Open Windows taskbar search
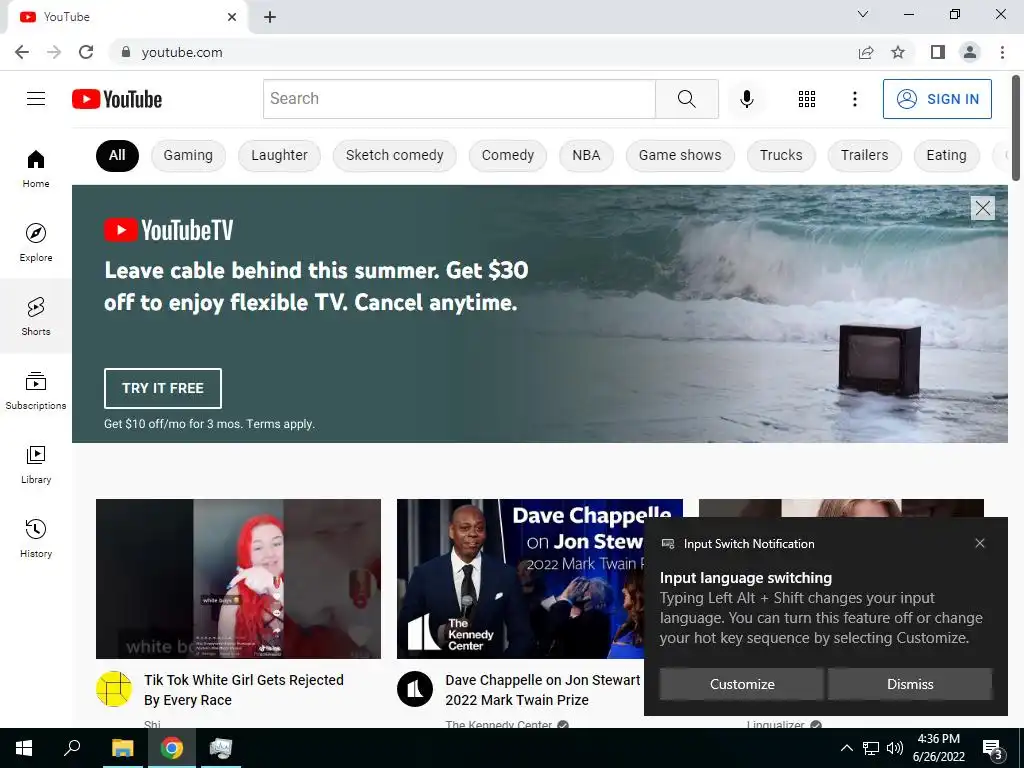 click(x=72, y=748)
